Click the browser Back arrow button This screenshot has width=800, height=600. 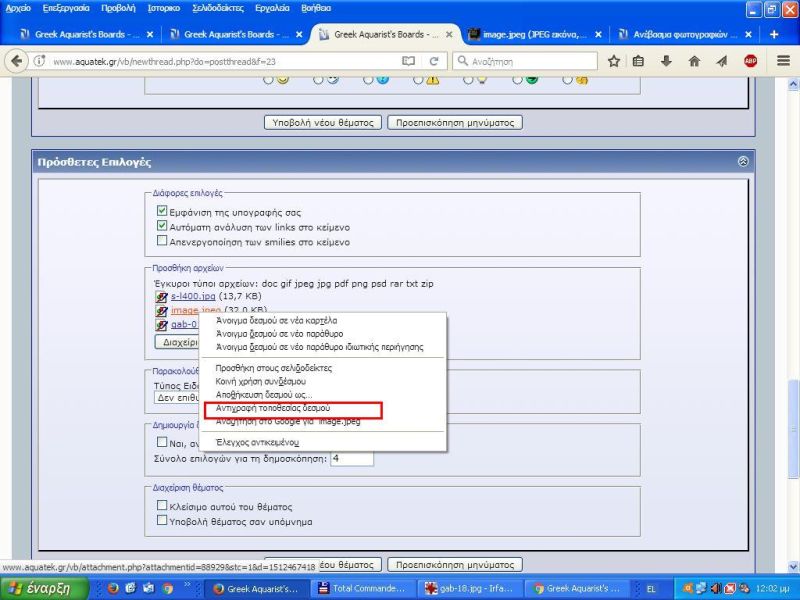click(x=16, y=61)
